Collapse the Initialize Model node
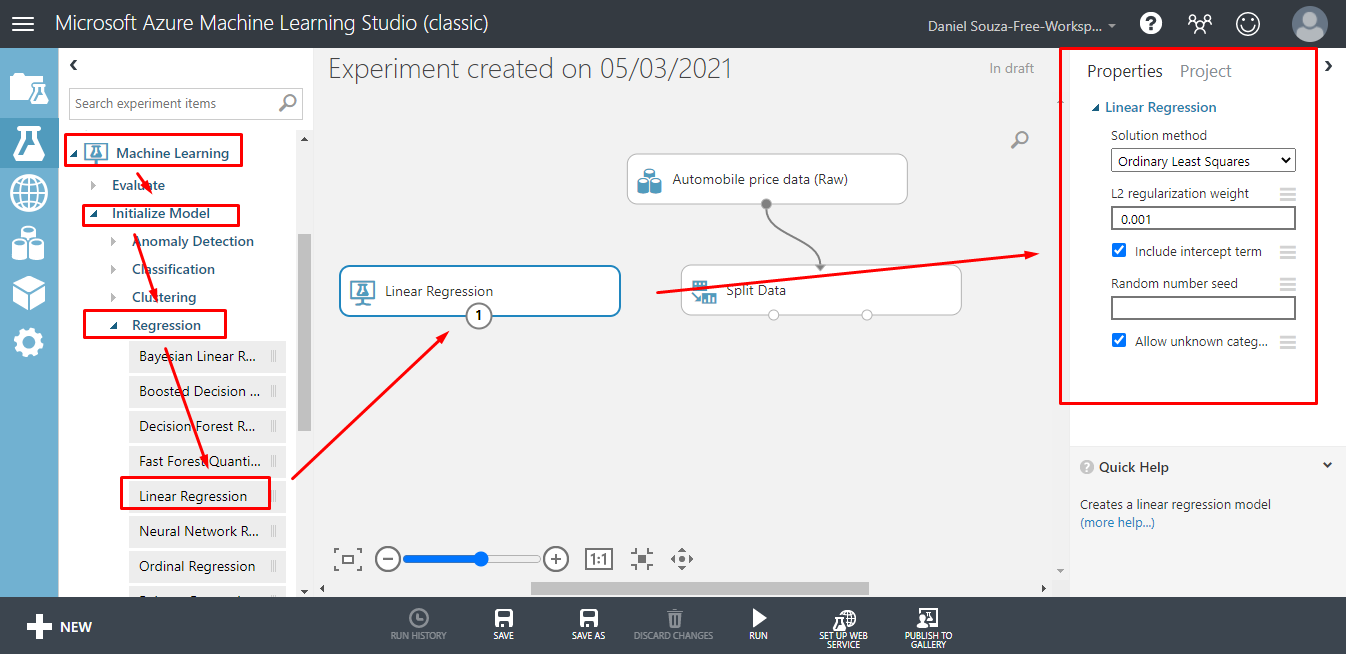 pos(94,213)
